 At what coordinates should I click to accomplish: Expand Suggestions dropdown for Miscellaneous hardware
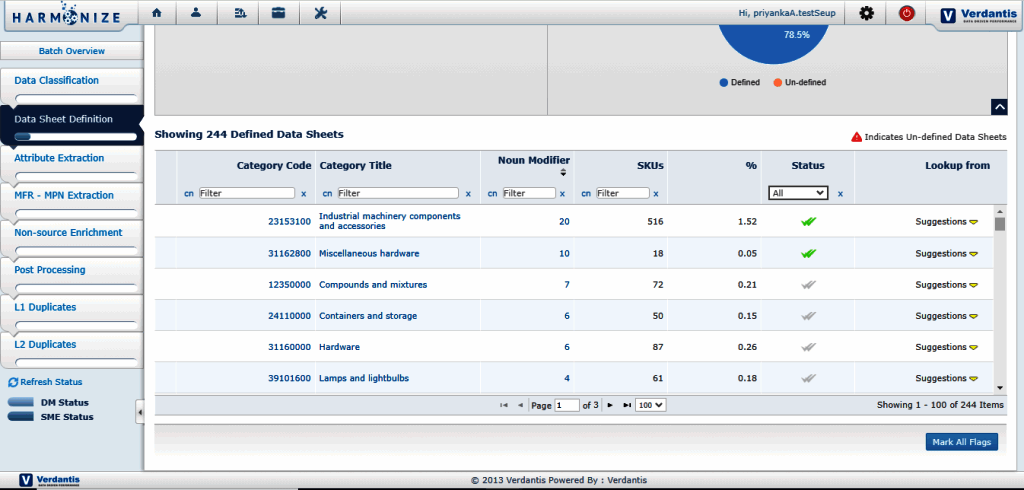tap(972, 254)
